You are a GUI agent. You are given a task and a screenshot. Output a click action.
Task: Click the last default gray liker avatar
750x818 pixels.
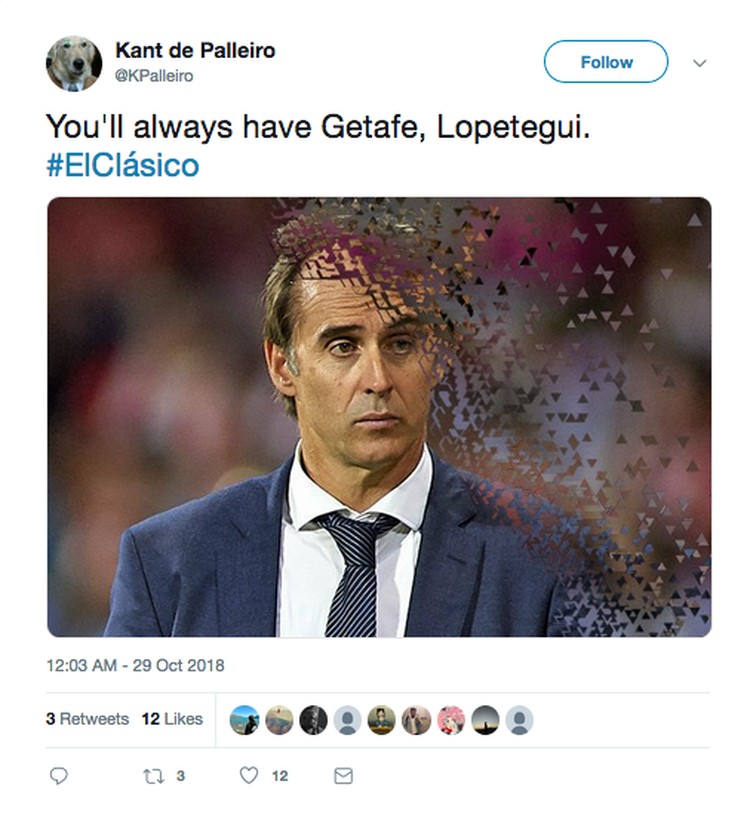pyautogui.click(x=519, y=720)
